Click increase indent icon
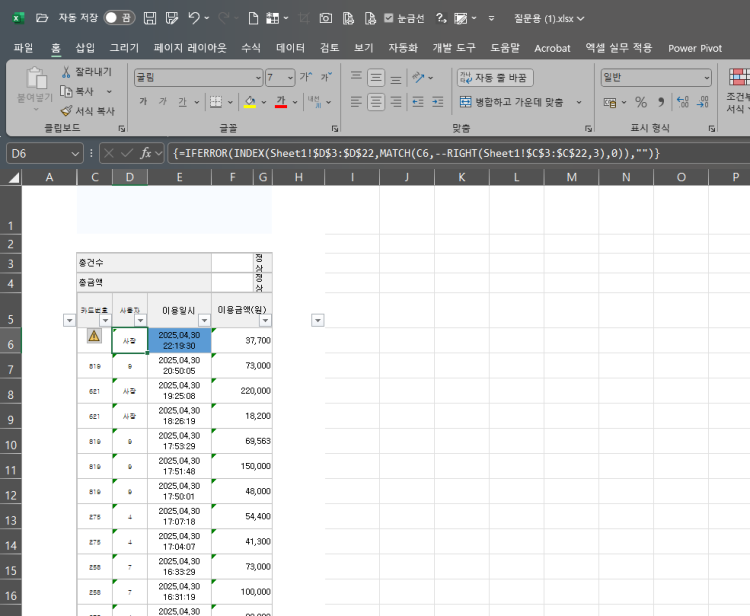 438,101
